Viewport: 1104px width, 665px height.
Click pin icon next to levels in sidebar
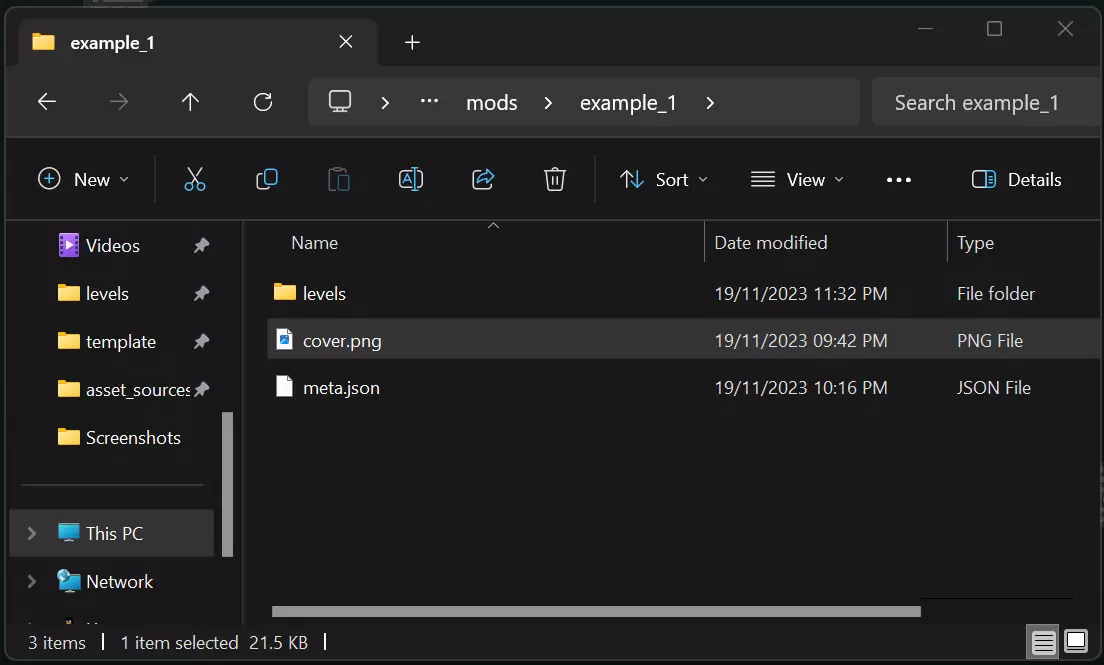tap(201, 293)
